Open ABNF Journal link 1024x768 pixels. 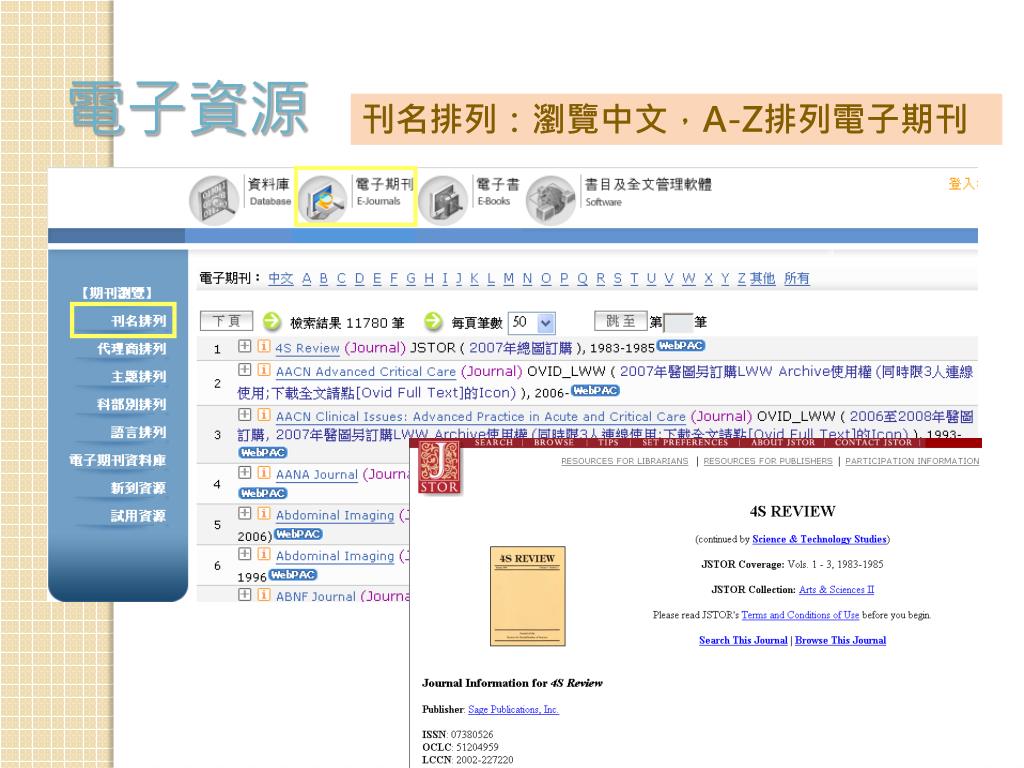click(315, 596)
